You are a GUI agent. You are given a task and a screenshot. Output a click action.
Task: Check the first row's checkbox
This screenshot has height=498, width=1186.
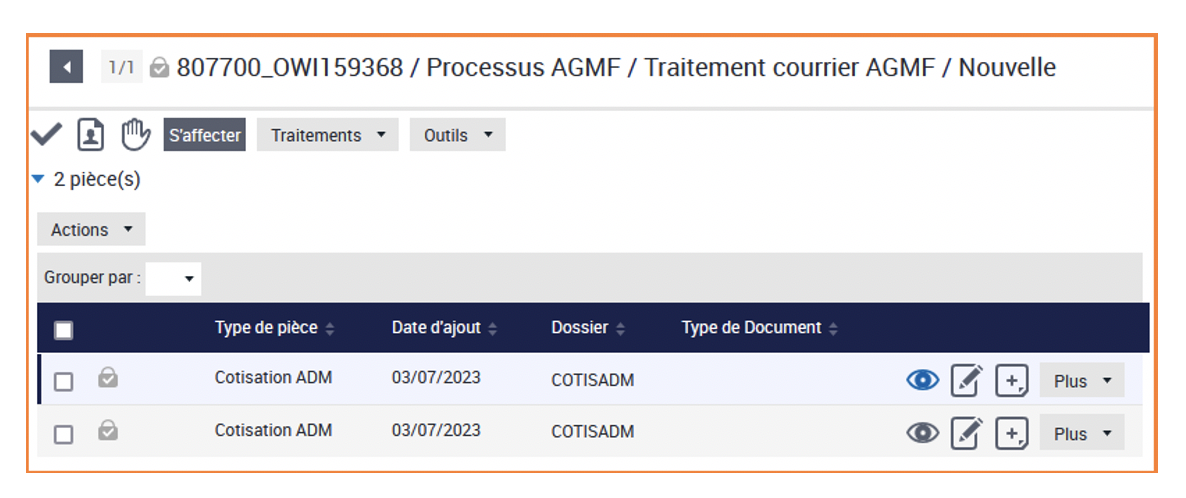pos(63,382)
